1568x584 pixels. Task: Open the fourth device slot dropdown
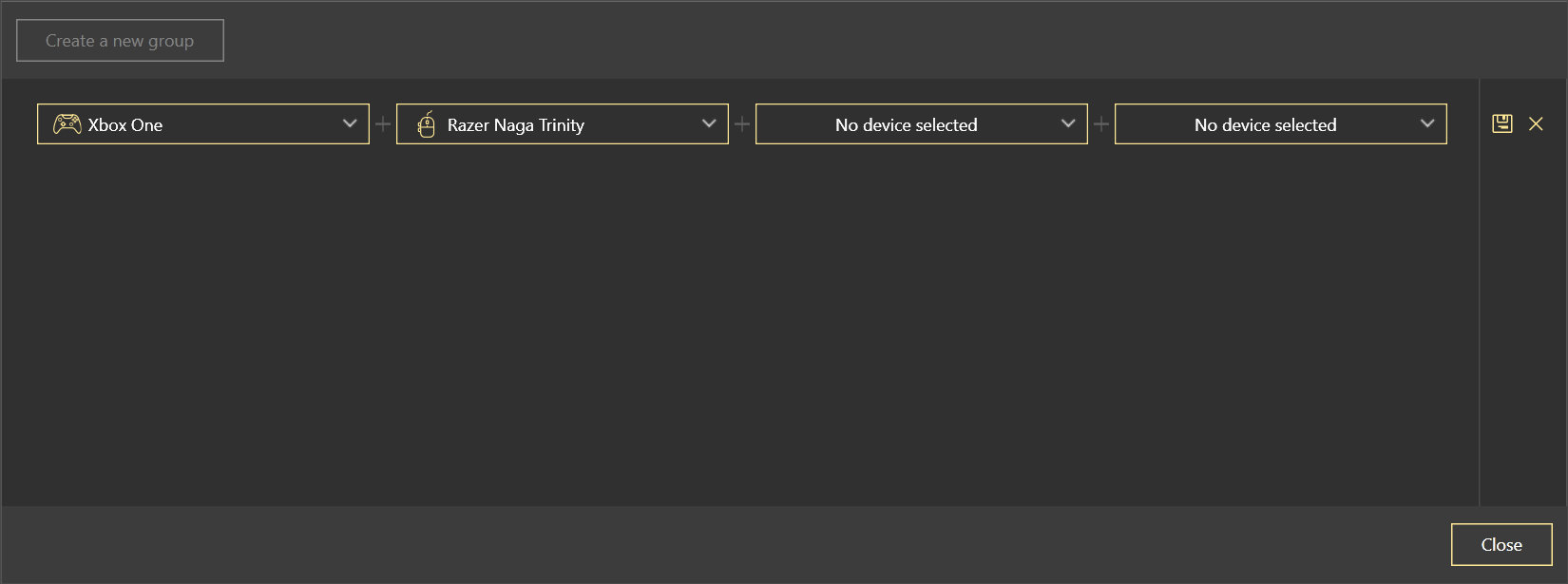(x=1281, y=124)
